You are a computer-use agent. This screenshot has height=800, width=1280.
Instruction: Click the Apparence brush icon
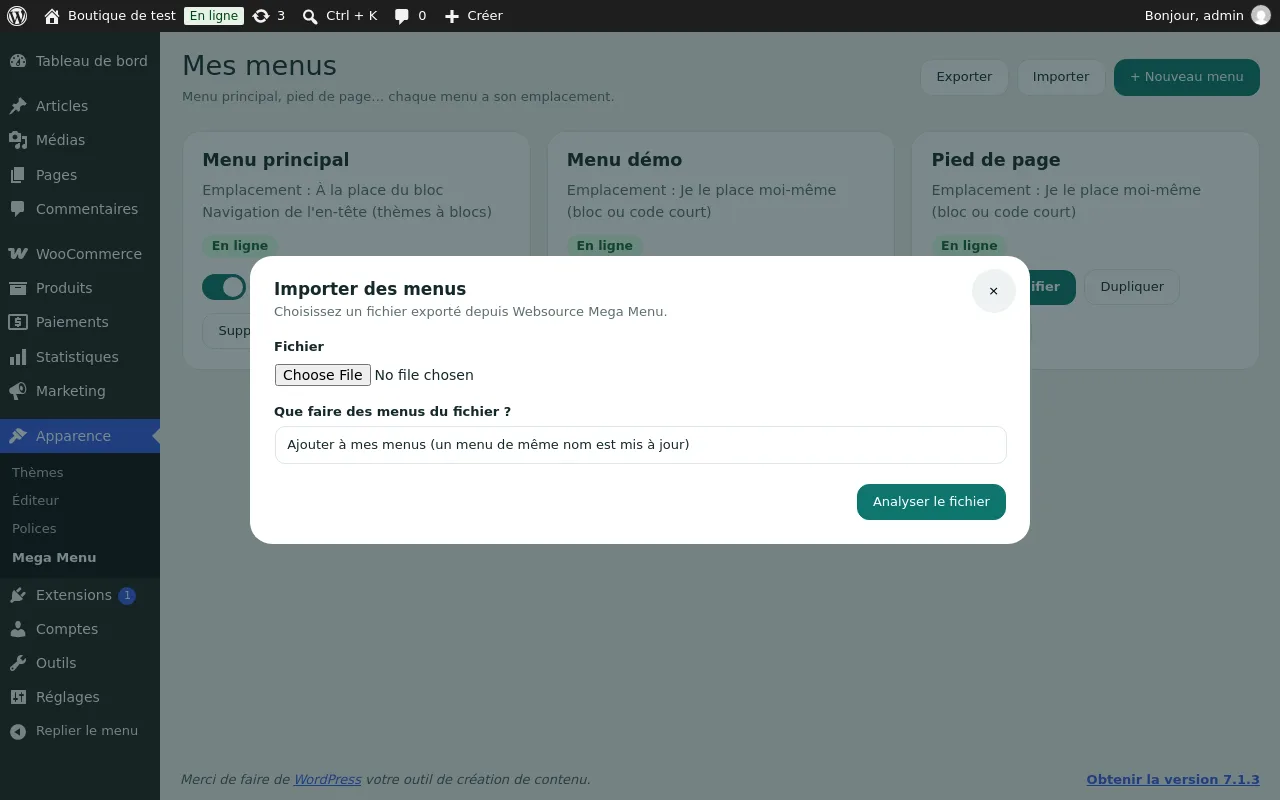point(18,436)
